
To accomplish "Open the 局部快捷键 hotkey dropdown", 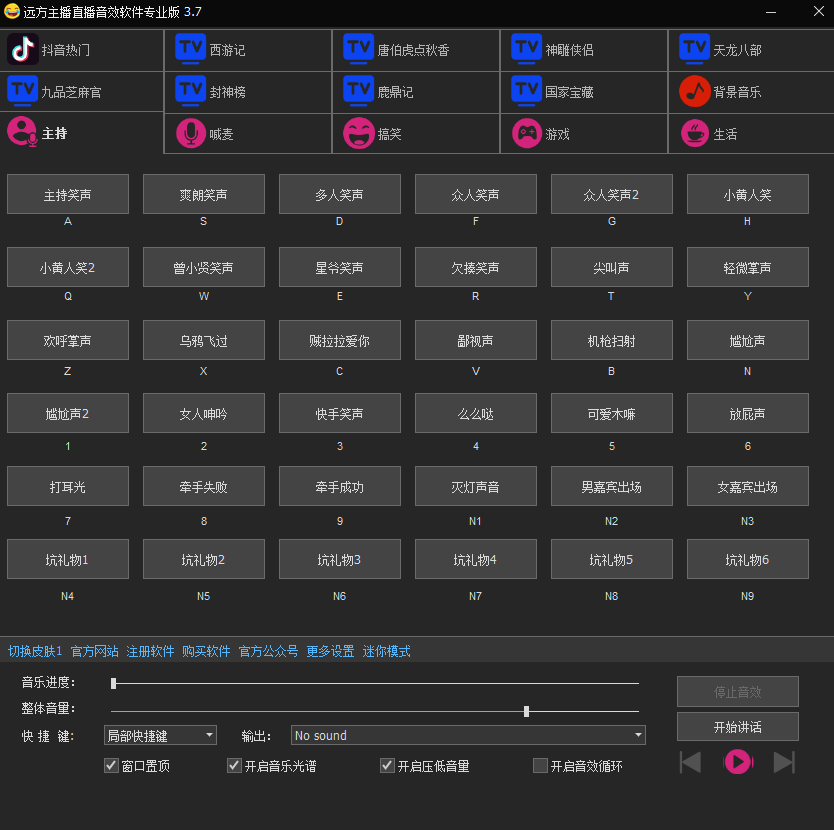I will point(160,735).
